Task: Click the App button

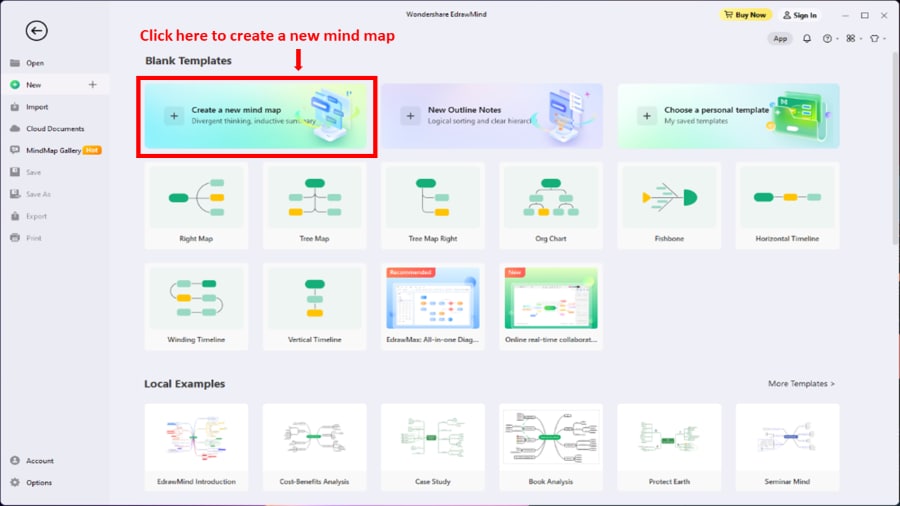Action: [x=779, y=38]
